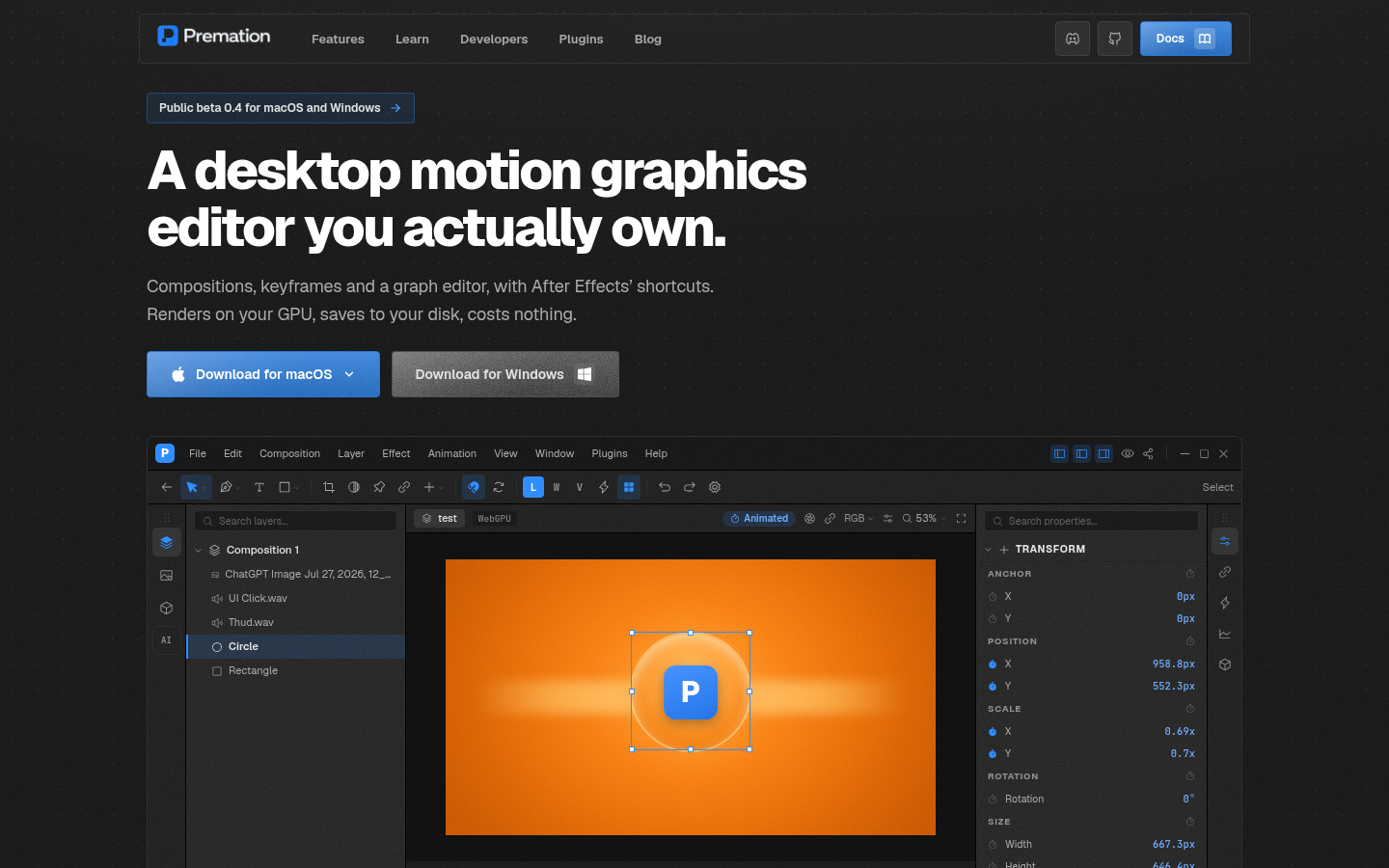Viewport: 1389px width, 868px height.
Task: Redo the last action
Action: coord(690,487)
